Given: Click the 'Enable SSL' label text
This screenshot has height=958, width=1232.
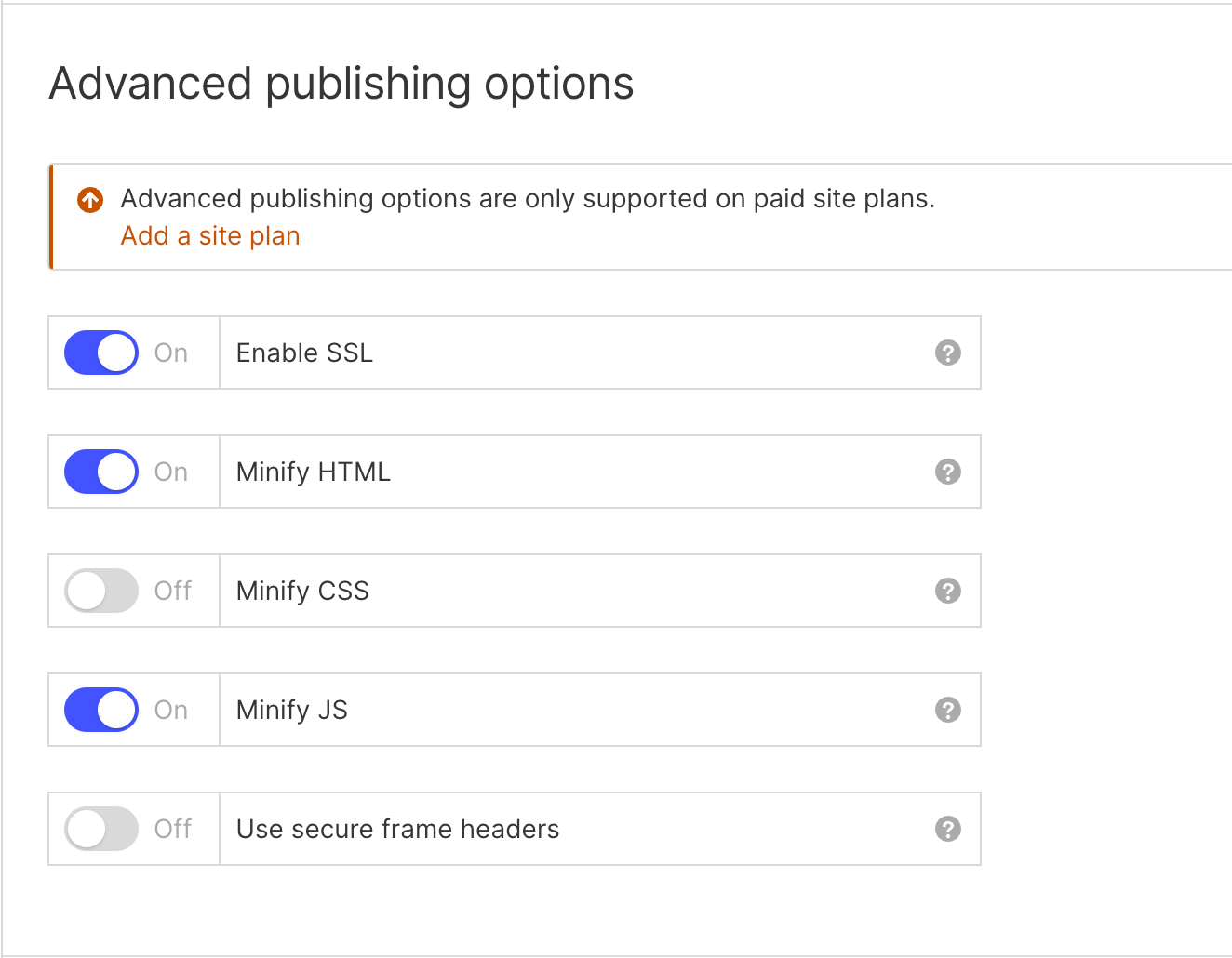Looking at the screenshot, I should (304, 353).
